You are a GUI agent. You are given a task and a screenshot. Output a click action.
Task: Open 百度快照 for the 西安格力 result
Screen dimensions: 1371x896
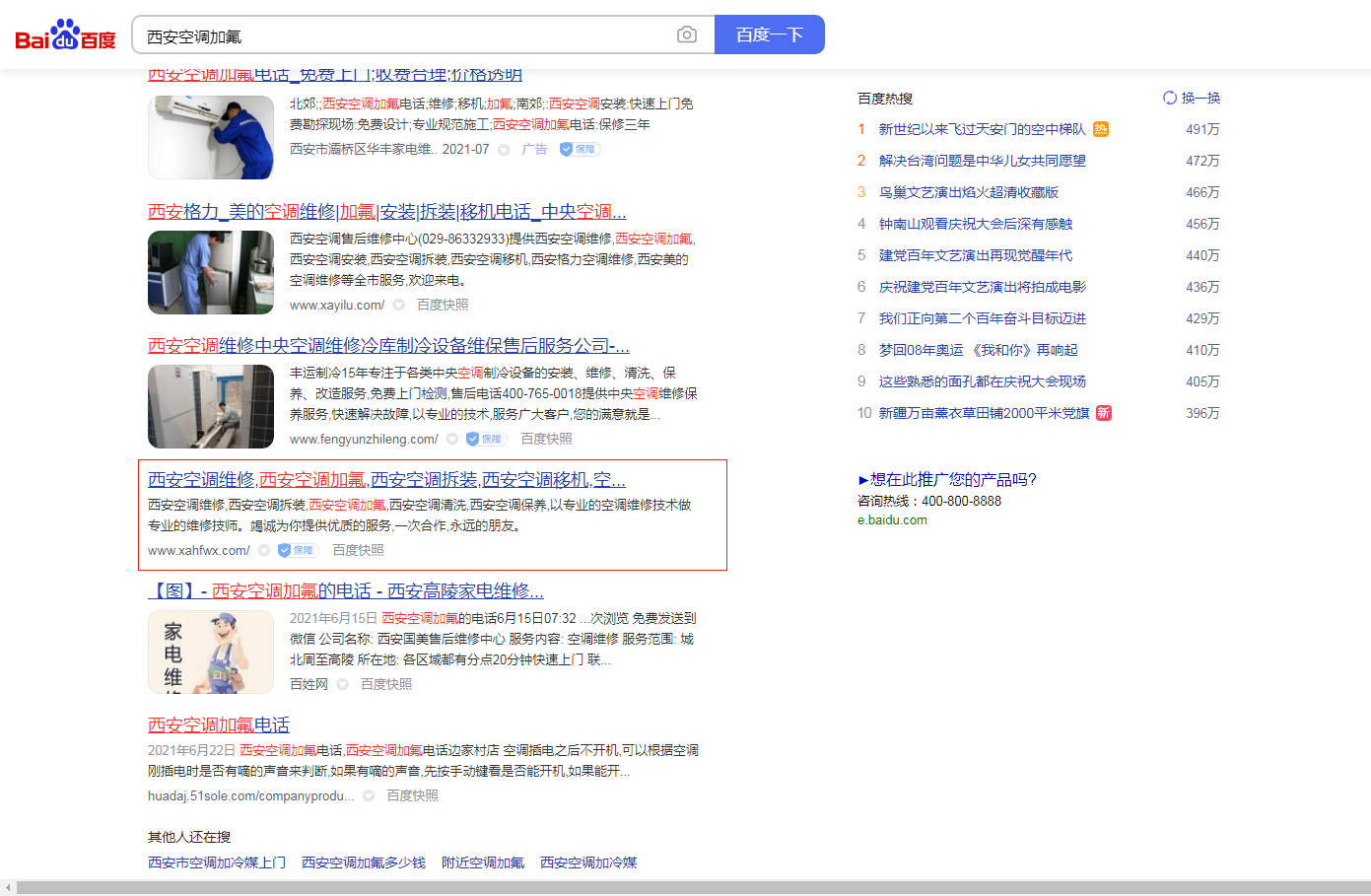coord(441,305)
